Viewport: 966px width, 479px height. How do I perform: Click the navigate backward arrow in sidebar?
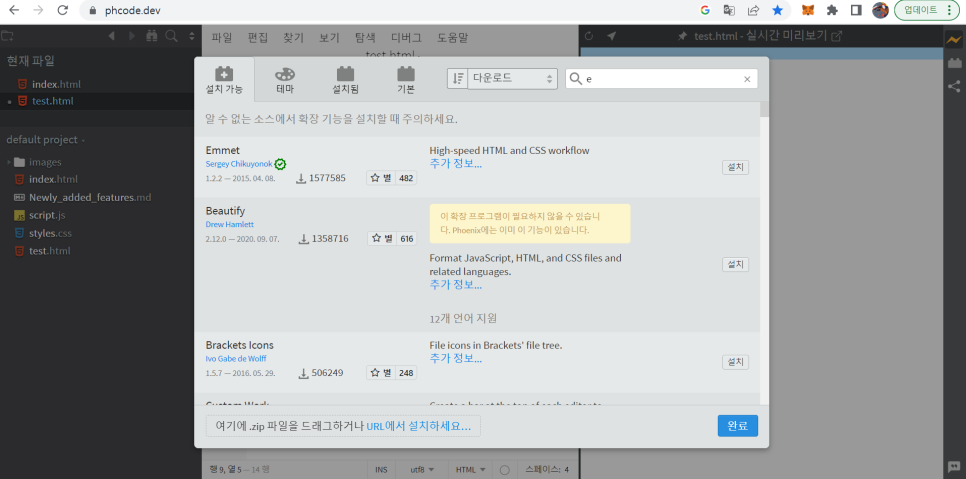pos(112,36)
